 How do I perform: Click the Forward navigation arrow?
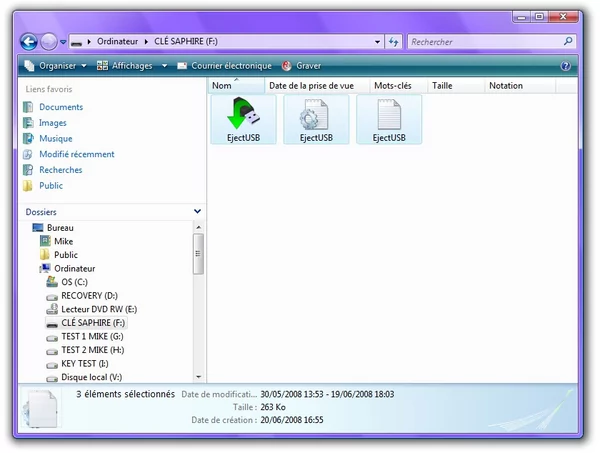tap(49, 42)
